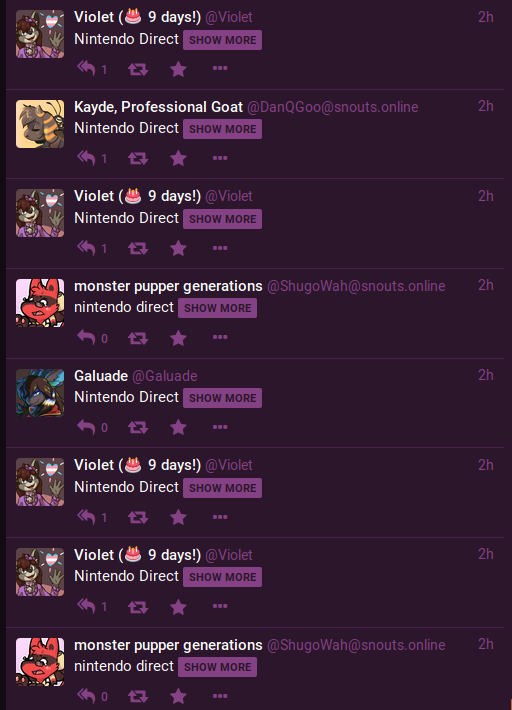Boost Galuade's Nintendo Direct post
The width and height of the screenshot is (512, 710).
click(138, 427)
